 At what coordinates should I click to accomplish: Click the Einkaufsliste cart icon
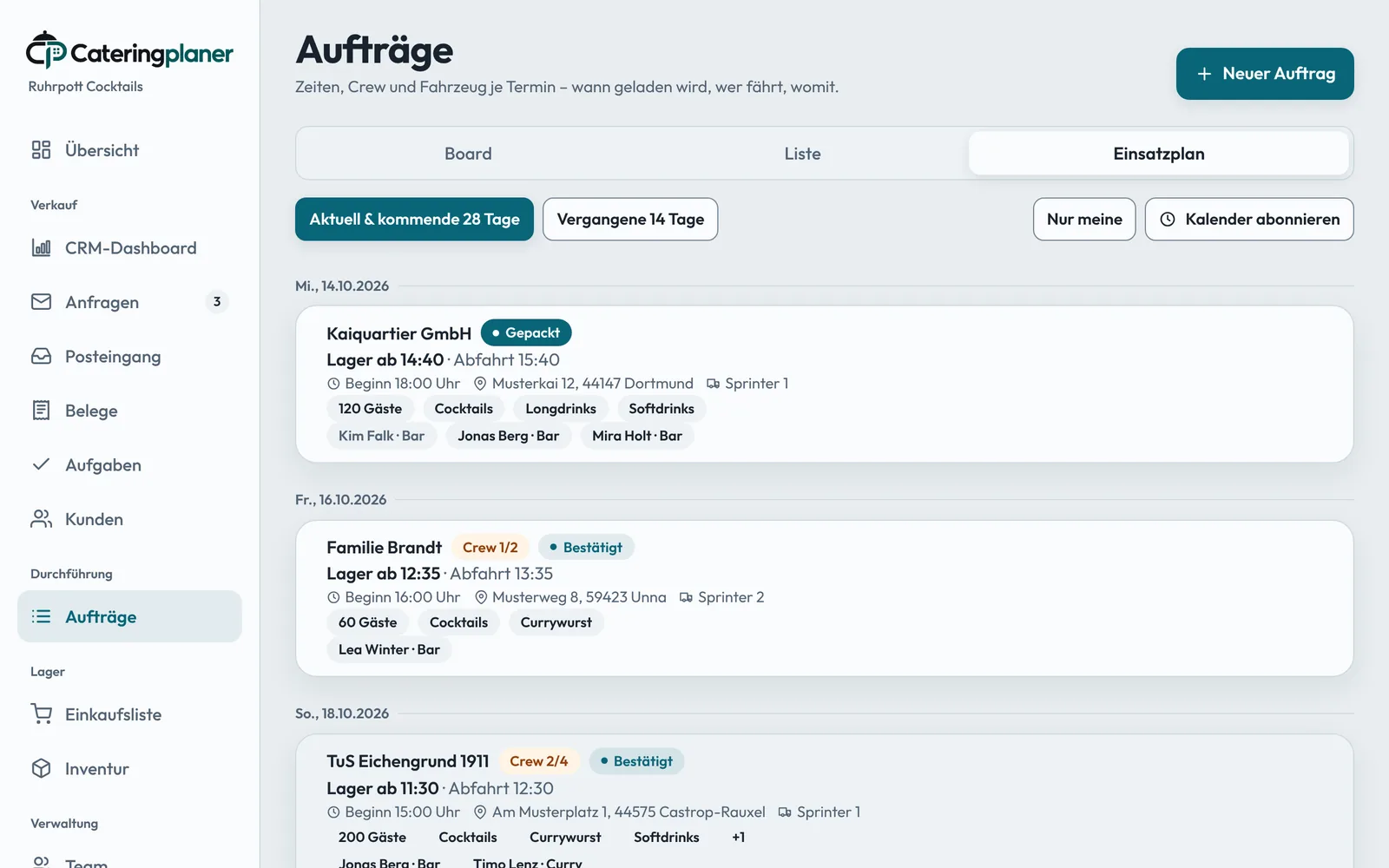[x=41, y=714]
